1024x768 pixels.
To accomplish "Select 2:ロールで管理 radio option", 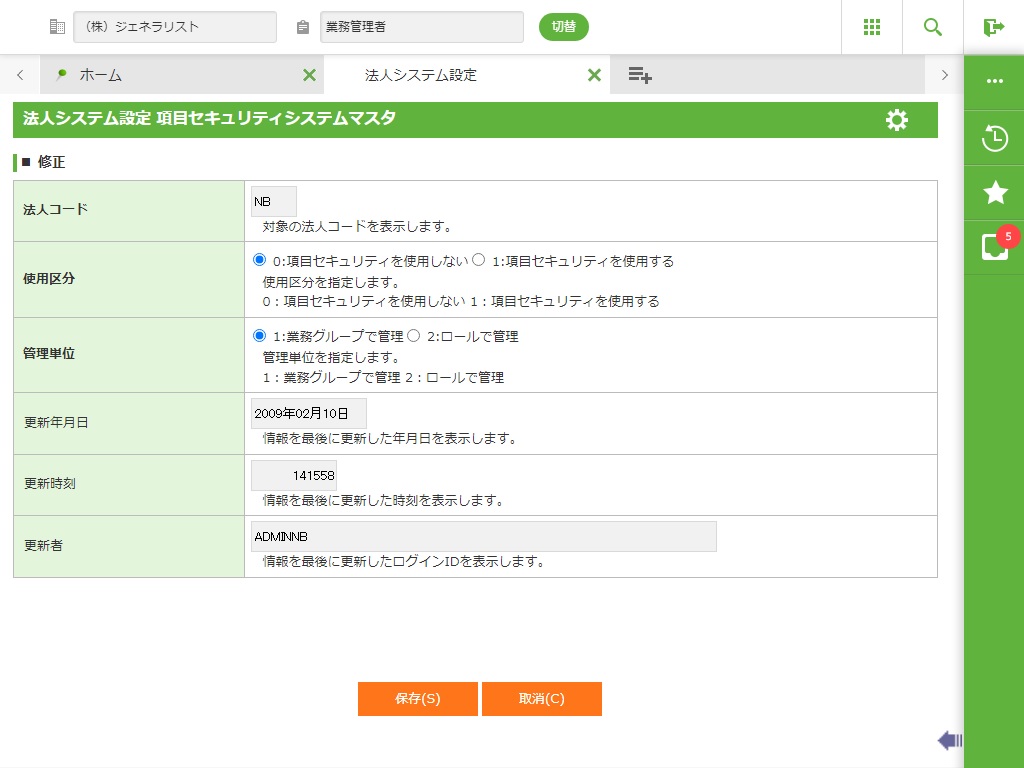I will (413, 336).
